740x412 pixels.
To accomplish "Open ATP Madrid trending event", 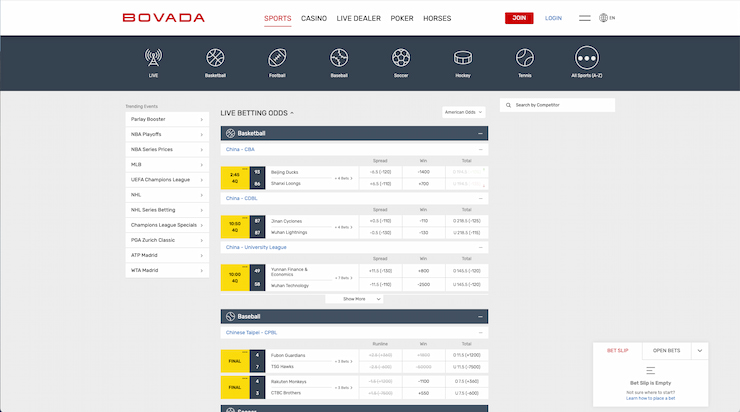I will click(167, 255).
